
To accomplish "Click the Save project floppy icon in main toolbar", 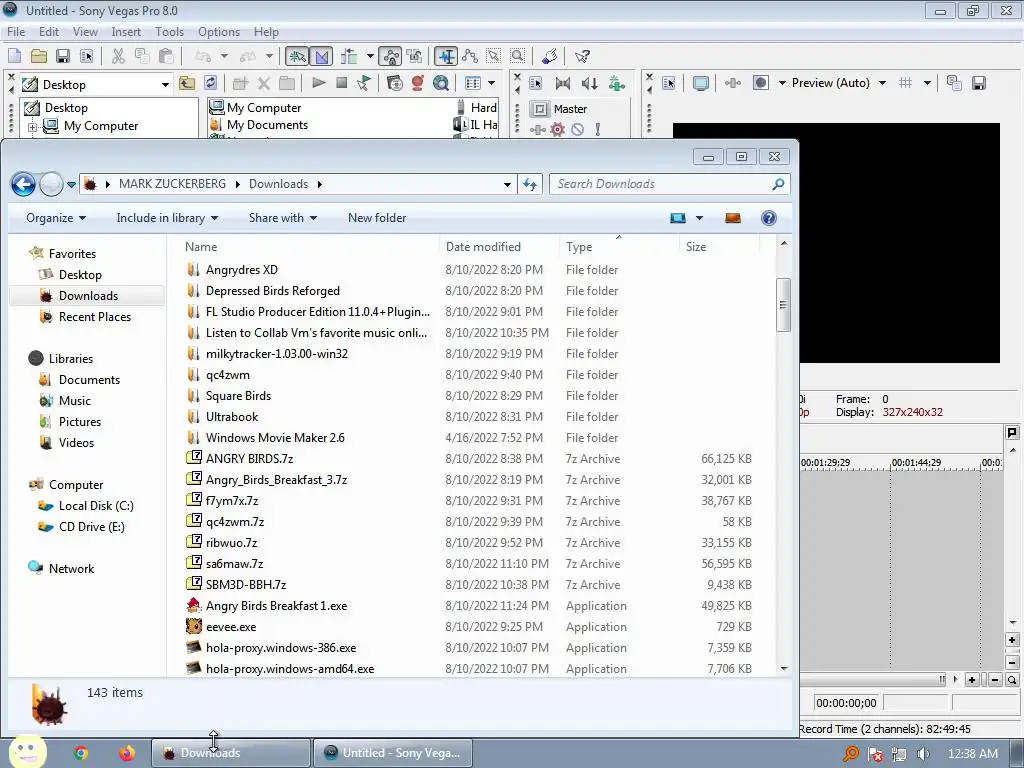I will click(63, 56).
